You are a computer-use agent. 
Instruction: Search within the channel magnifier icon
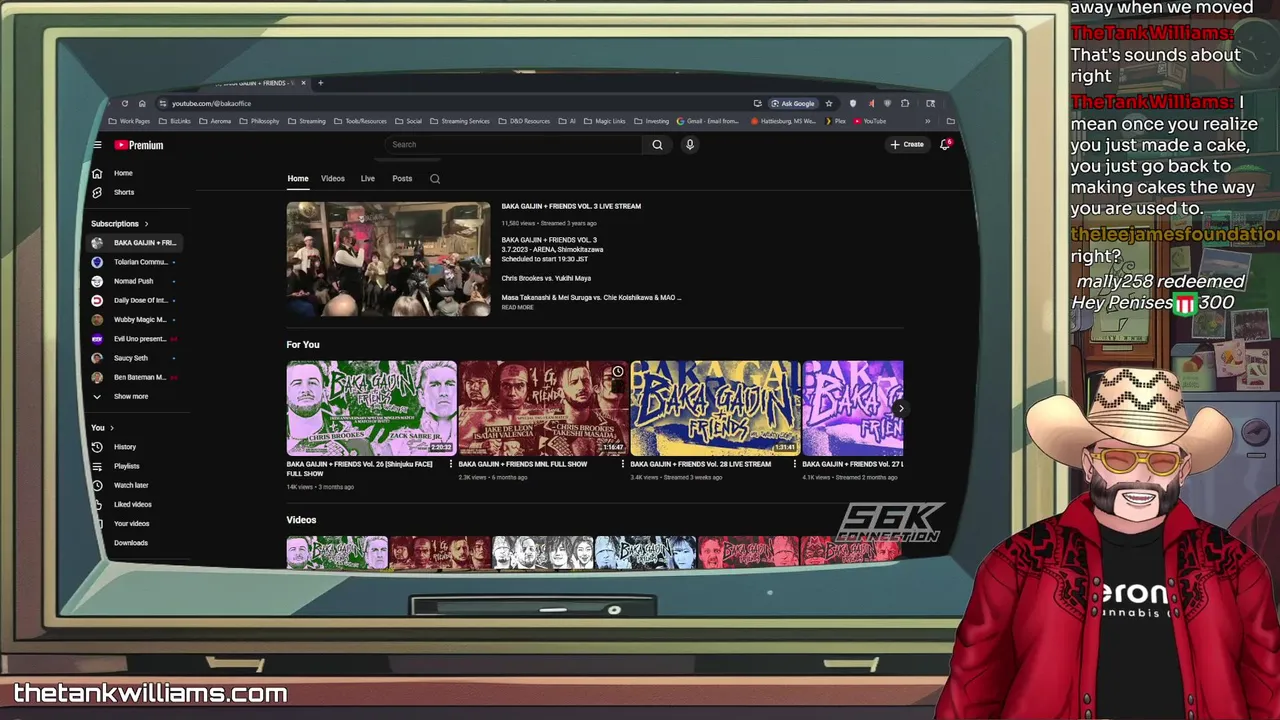pyautogui.click(x=435, y=179)
